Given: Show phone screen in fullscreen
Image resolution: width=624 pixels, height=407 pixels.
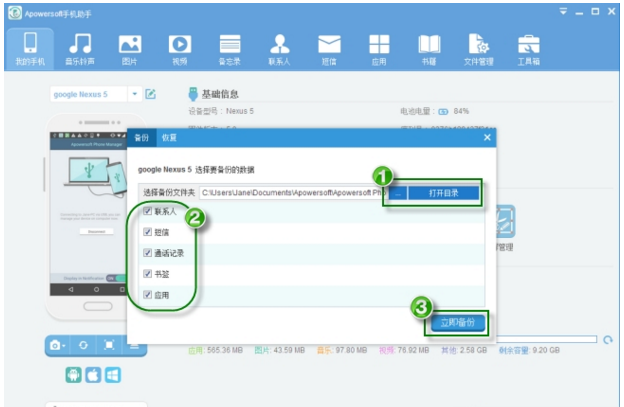Looking at the screenshot, I should coord(109,345).
